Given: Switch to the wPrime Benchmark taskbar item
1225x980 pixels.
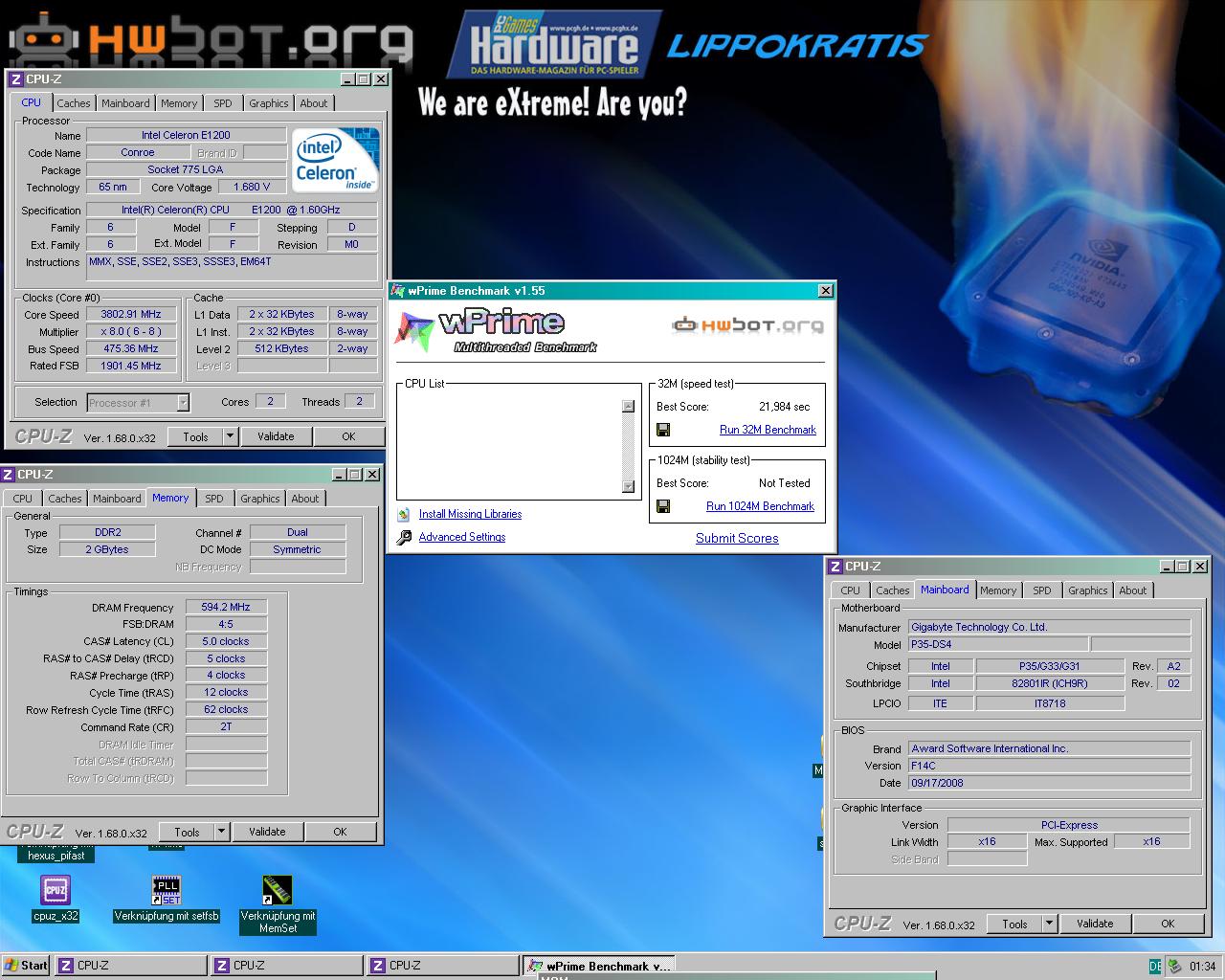Looking at the screenshot, I should pyautogui.click(x=599, y=966).
